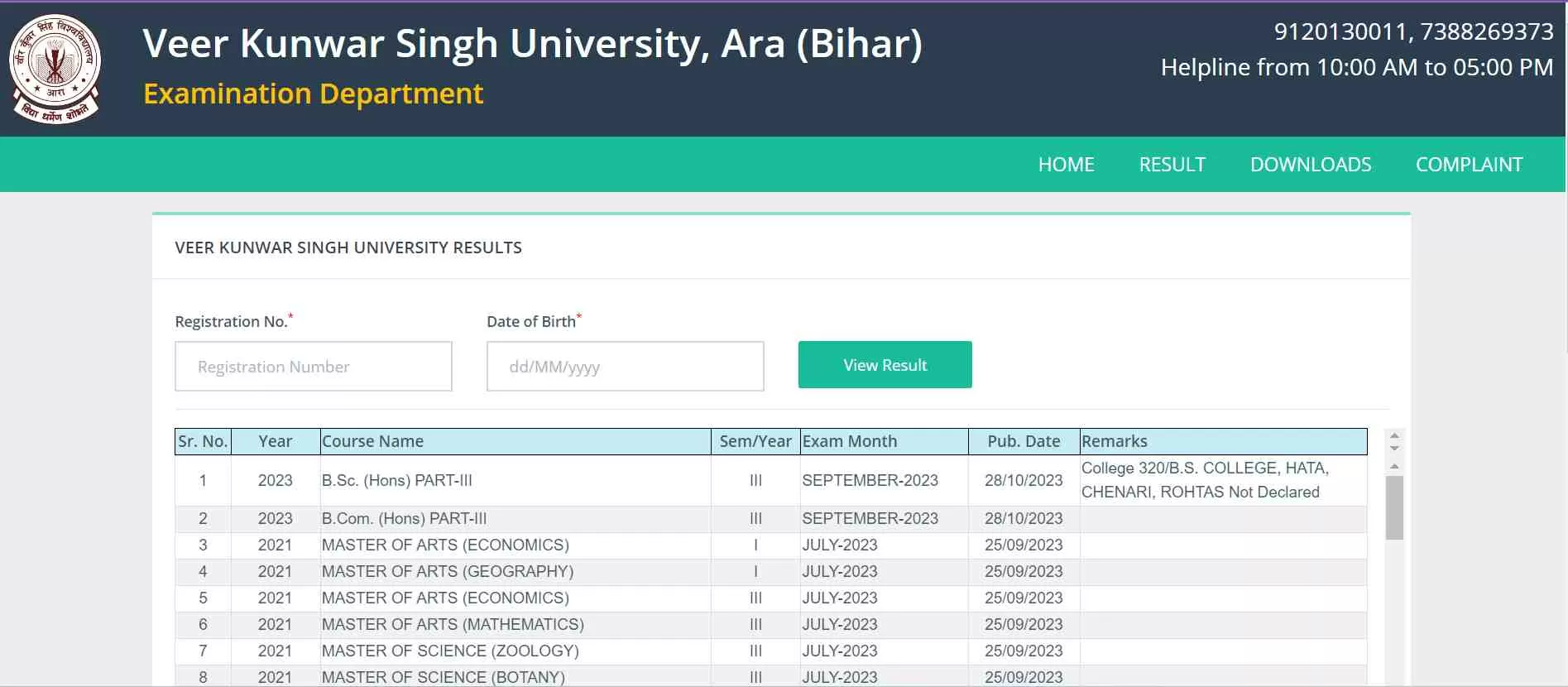The image size is (1568, 687).
Task: Click the Veer Kunwar Singh University title
Action: click(532, 44)
